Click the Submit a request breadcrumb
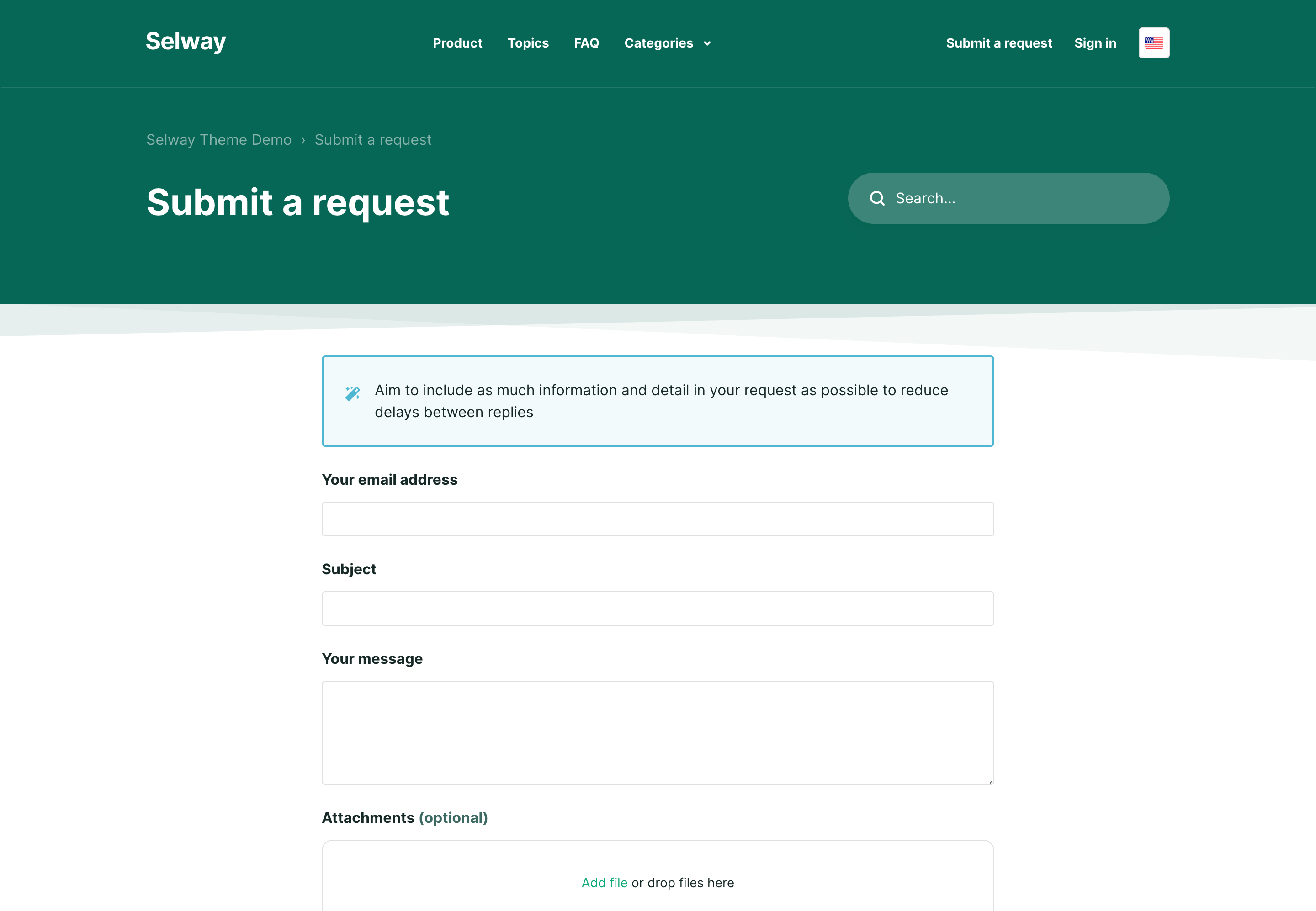Image resolution: width=1316 pixels, height=911 pixels. point(373,140)
